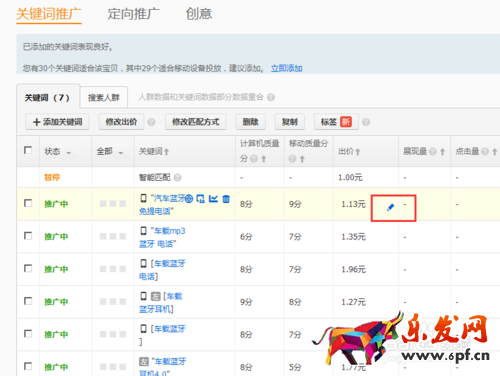Click help icon in 展现量 header
Viewport: 500px width, 376px height.
433,152
